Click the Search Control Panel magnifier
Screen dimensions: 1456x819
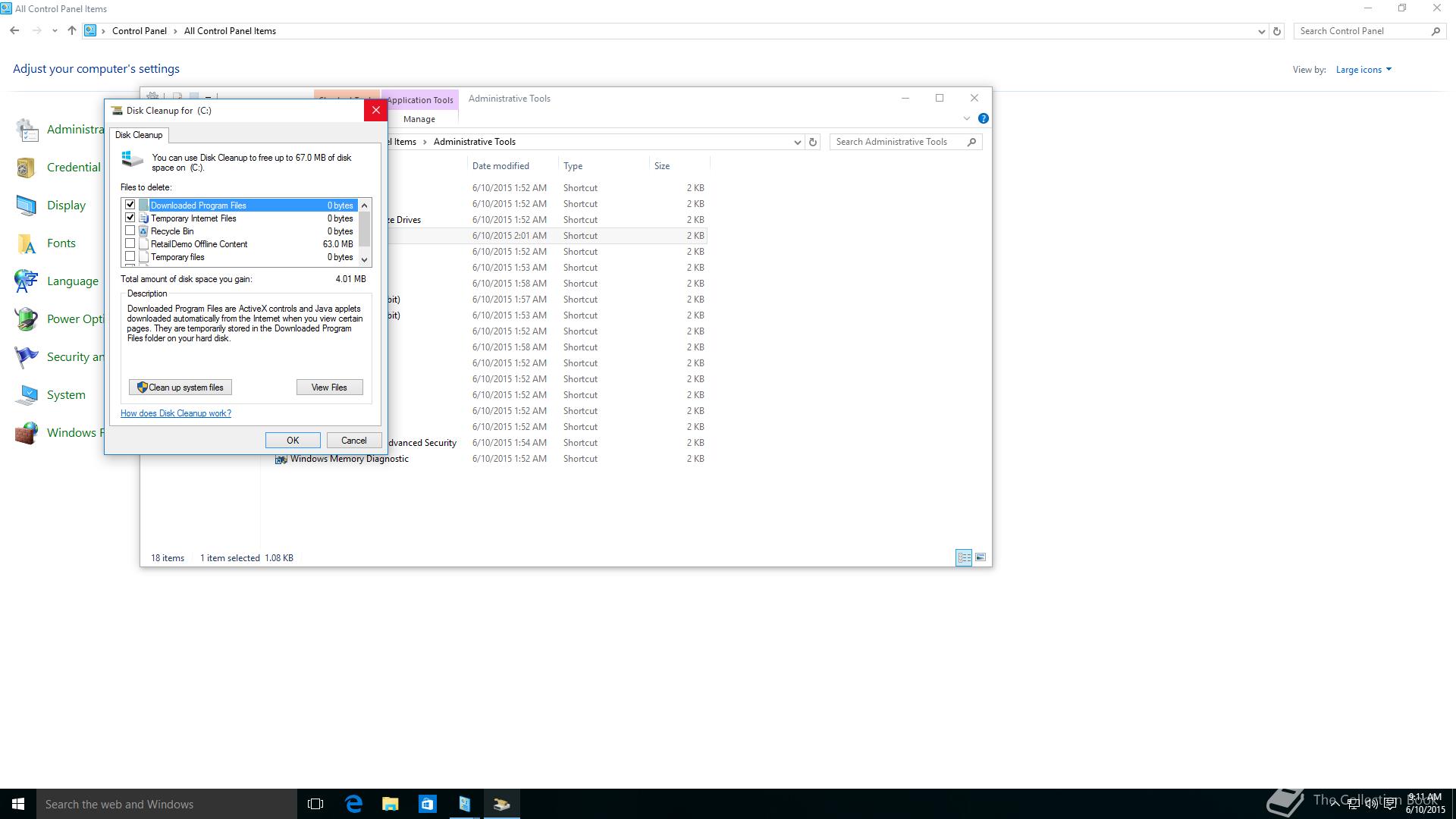point(1436,31)
